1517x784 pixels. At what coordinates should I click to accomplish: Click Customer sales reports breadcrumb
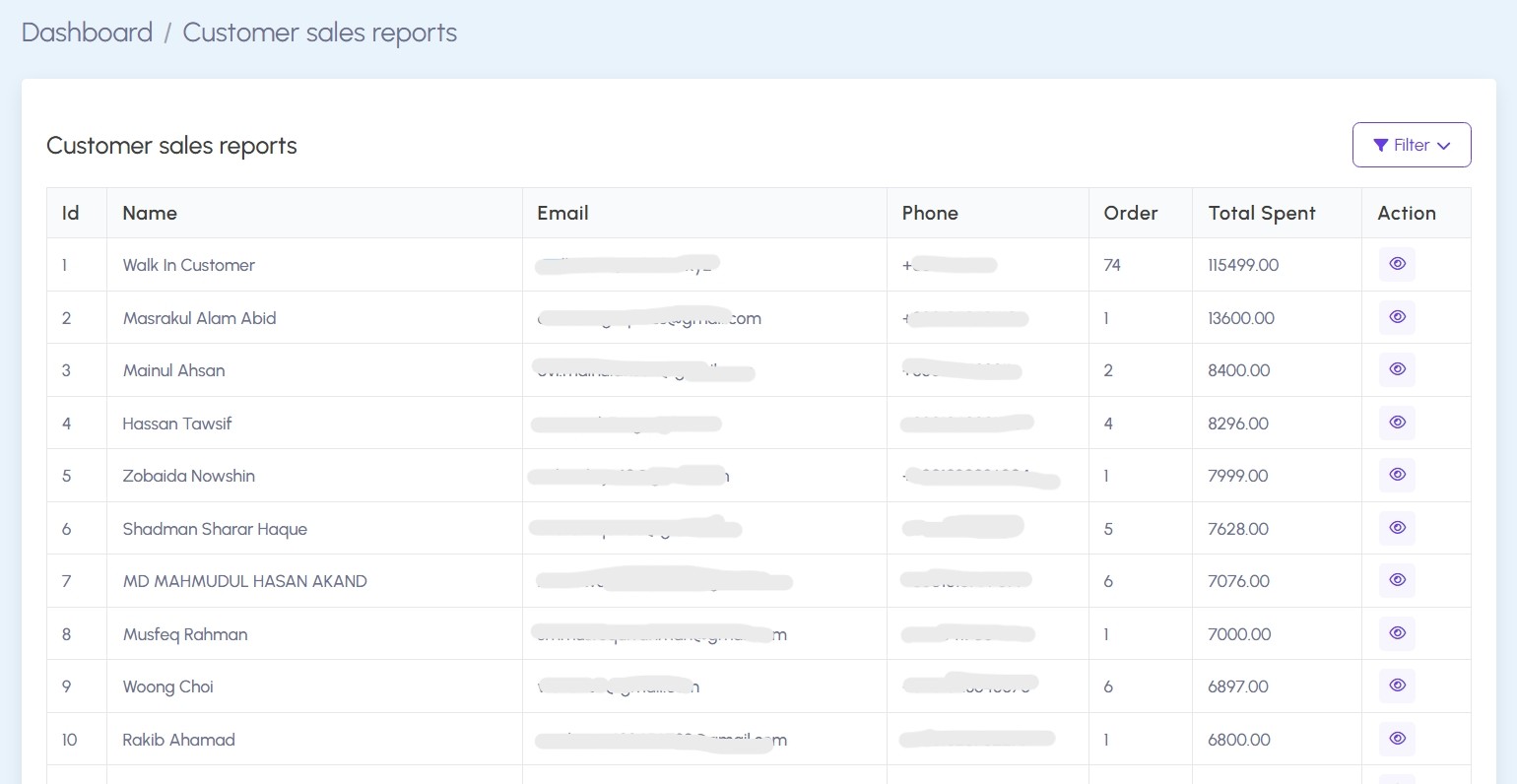320,33
